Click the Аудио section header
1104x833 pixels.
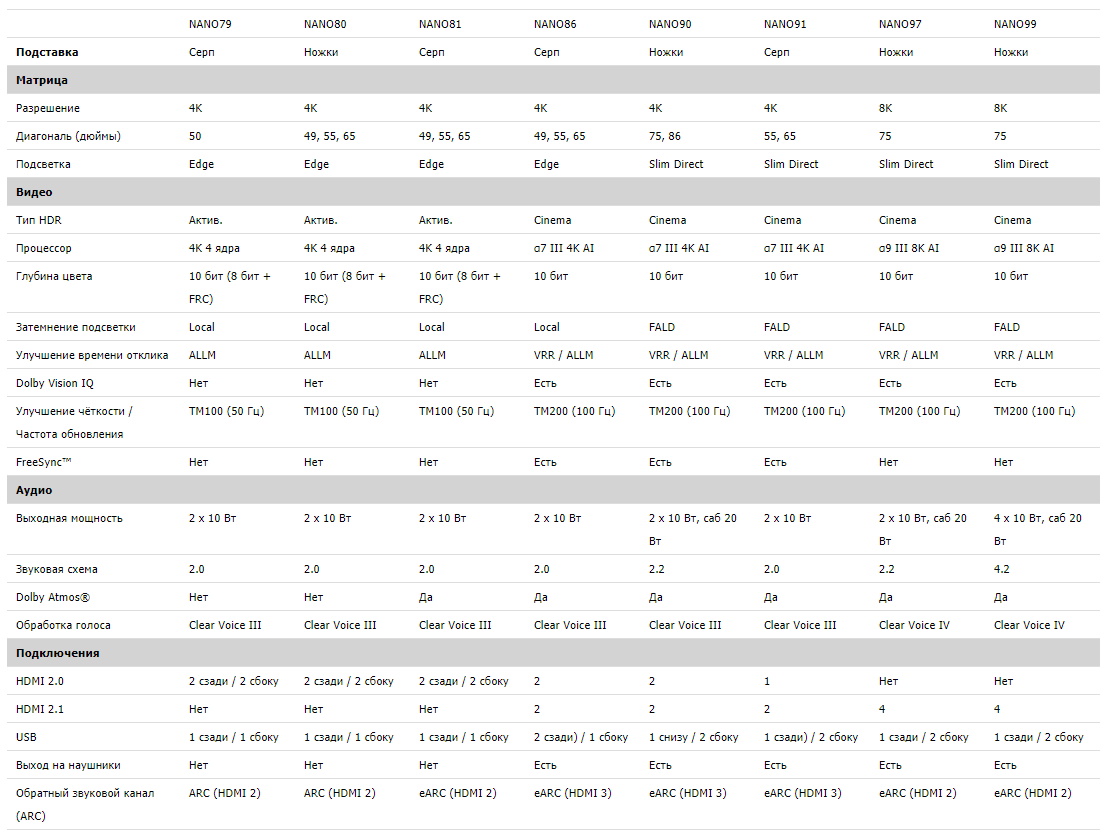(x=34, y=490)
